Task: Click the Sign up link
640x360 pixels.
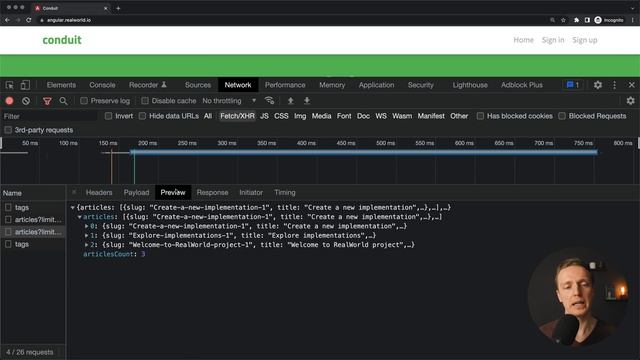Action: click(584, 40)
